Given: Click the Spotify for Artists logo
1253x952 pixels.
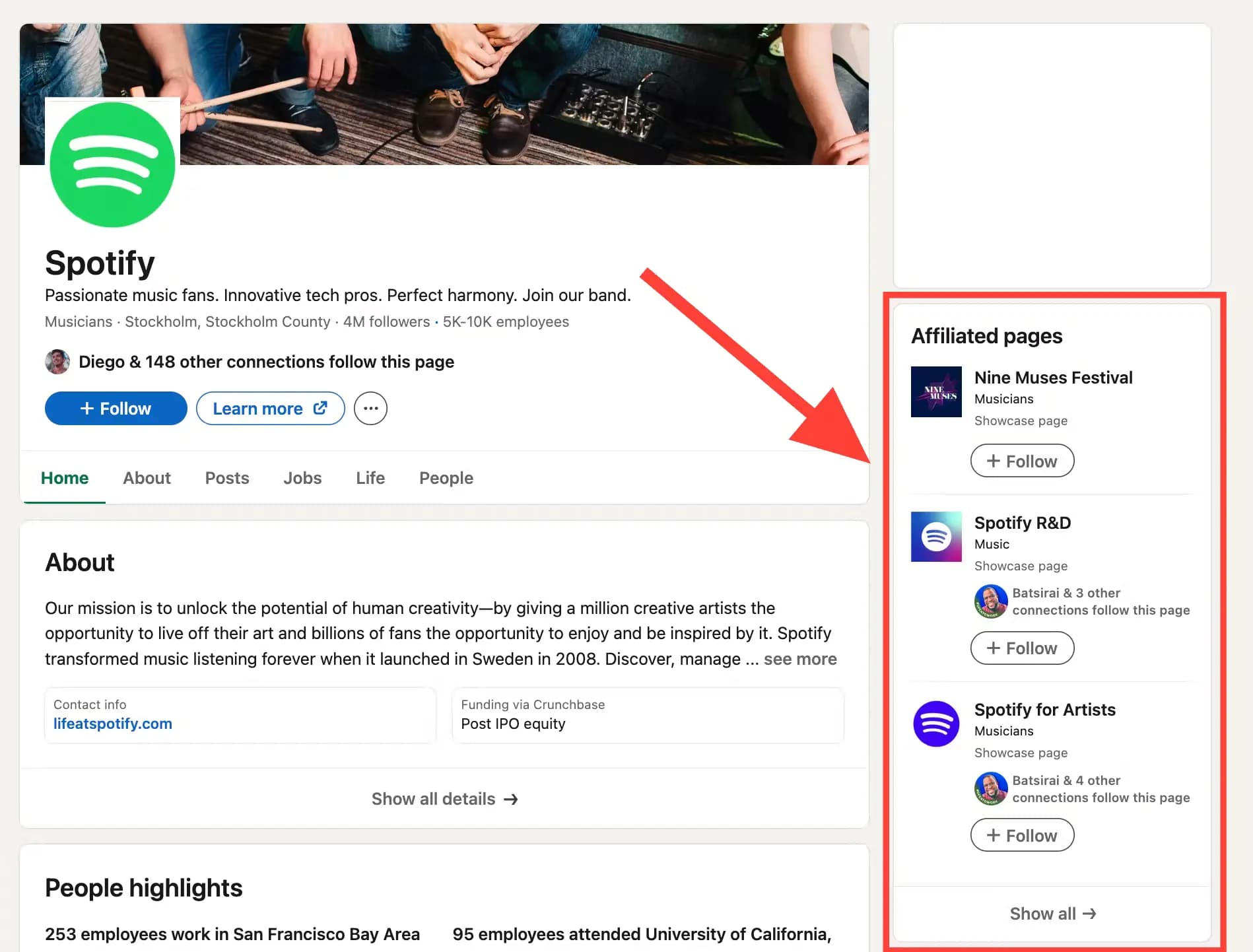Looking at the screenshot, I should (935, 724).
